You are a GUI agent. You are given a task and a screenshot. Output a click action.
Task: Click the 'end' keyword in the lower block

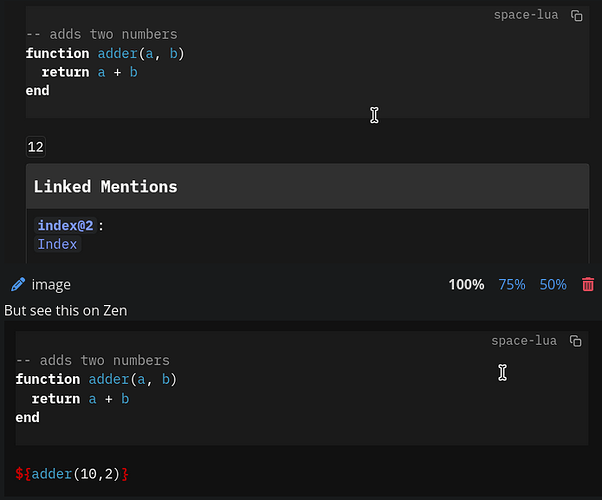pos(28,417)
